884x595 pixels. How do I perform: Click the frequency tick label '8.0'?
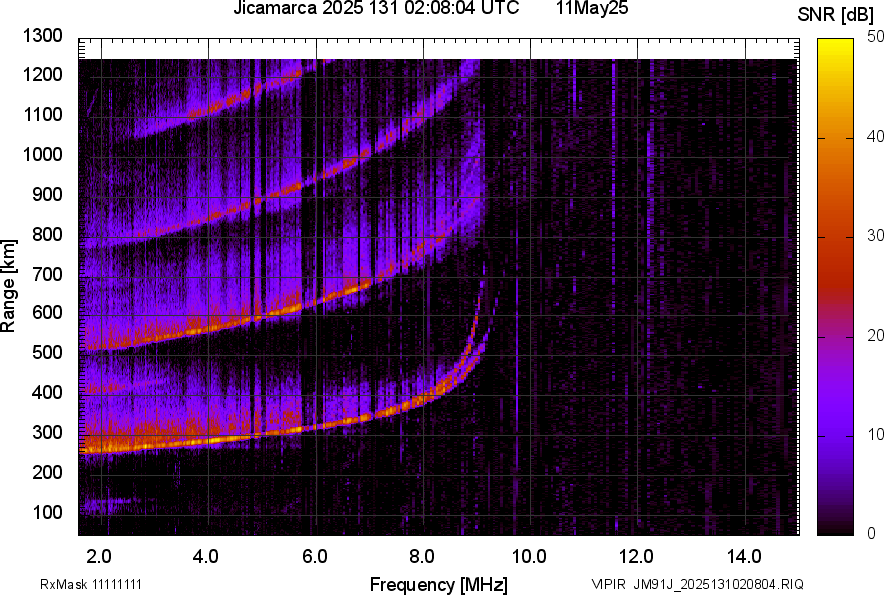point(421,557)
